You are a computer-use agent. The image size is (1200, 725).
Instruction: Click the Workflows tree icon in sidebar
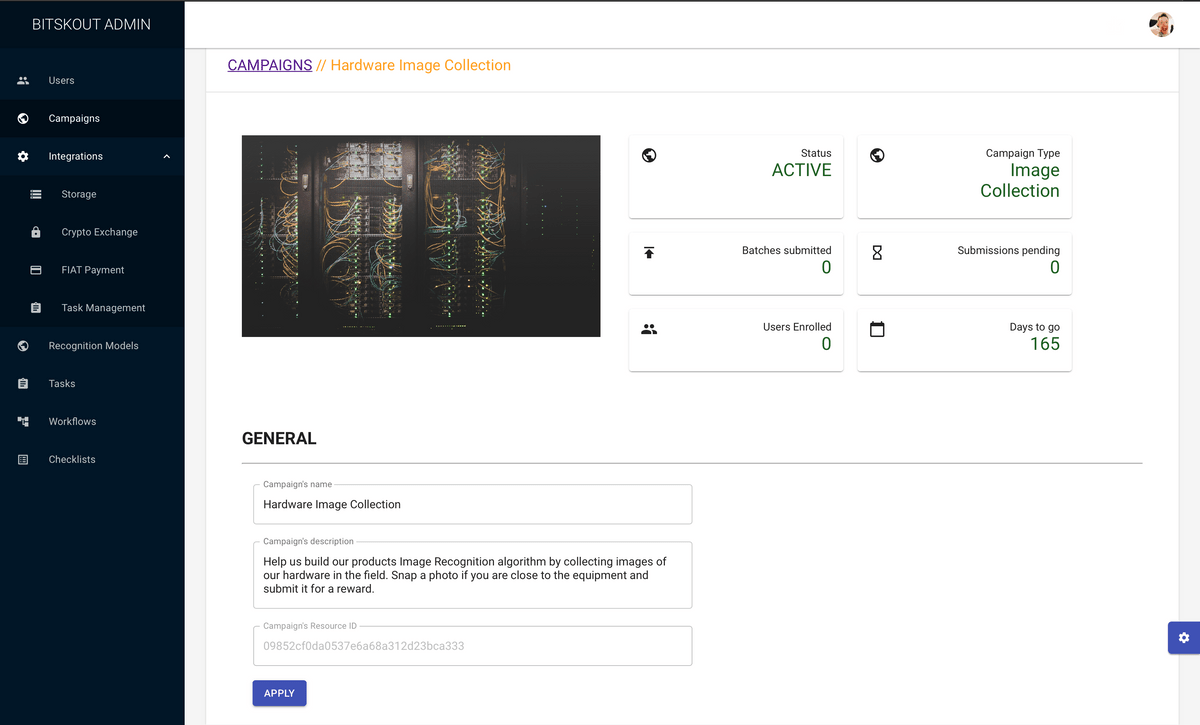[x=23, y=422]
